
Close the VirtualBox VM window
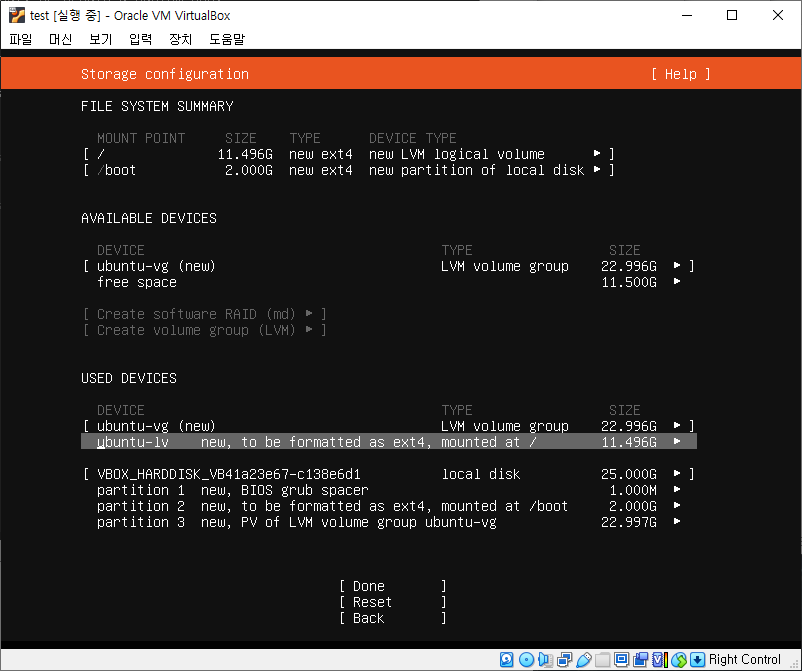tap(777, 15)
